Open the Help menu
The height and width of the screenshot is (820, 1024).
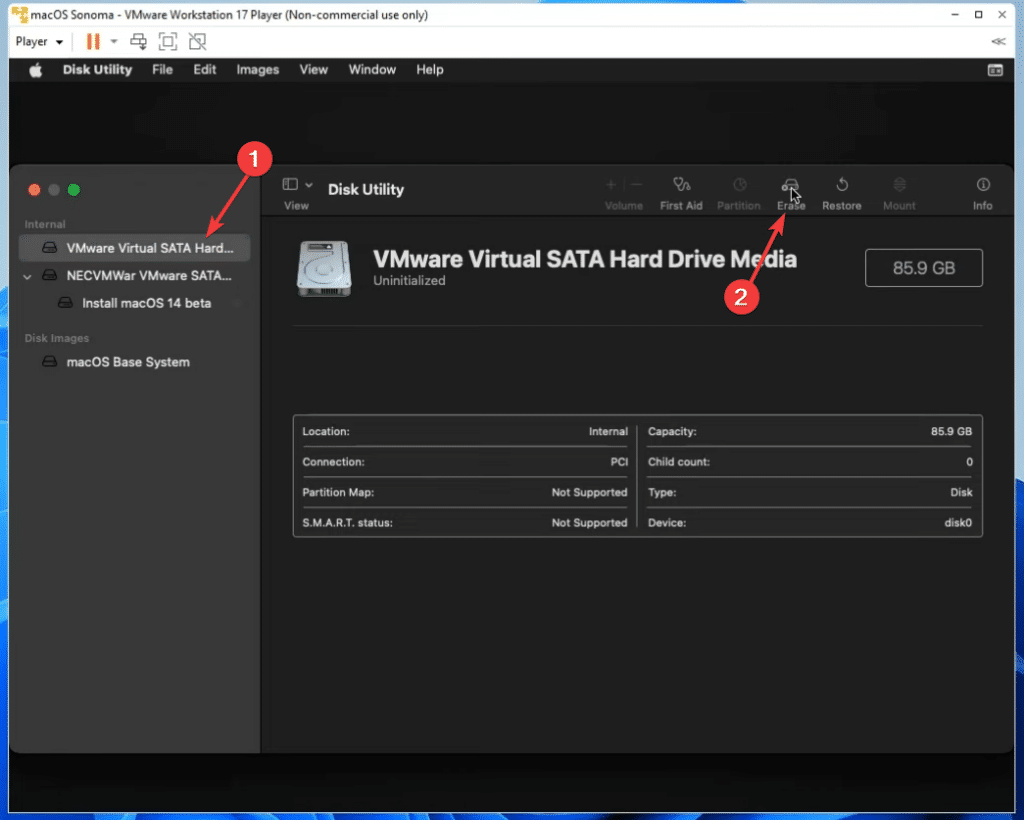[430, 70]
